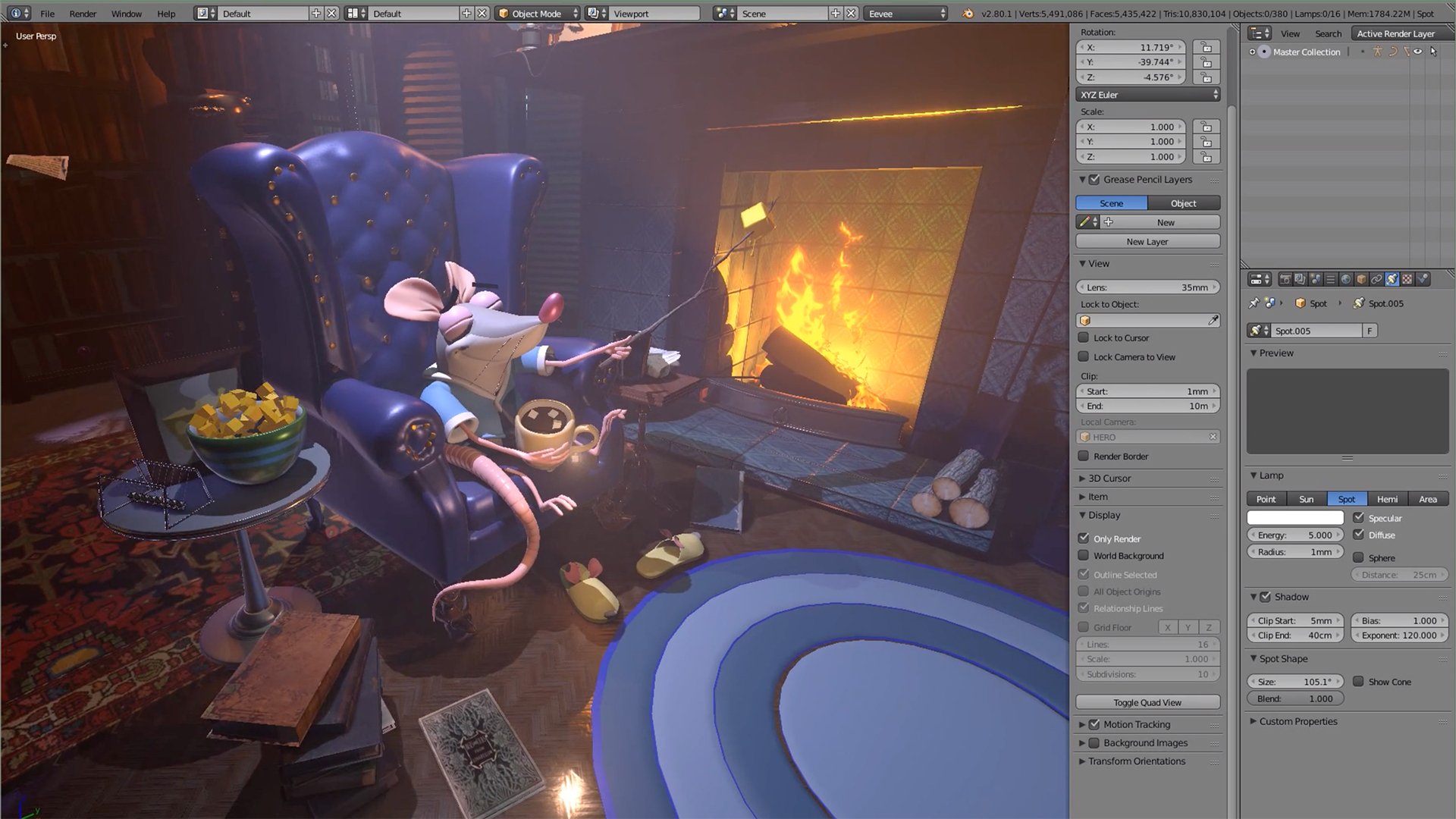1456x819 pixels.
Task: Select the Texture properties tab (checkered icon)
Action: [1407, 279]
